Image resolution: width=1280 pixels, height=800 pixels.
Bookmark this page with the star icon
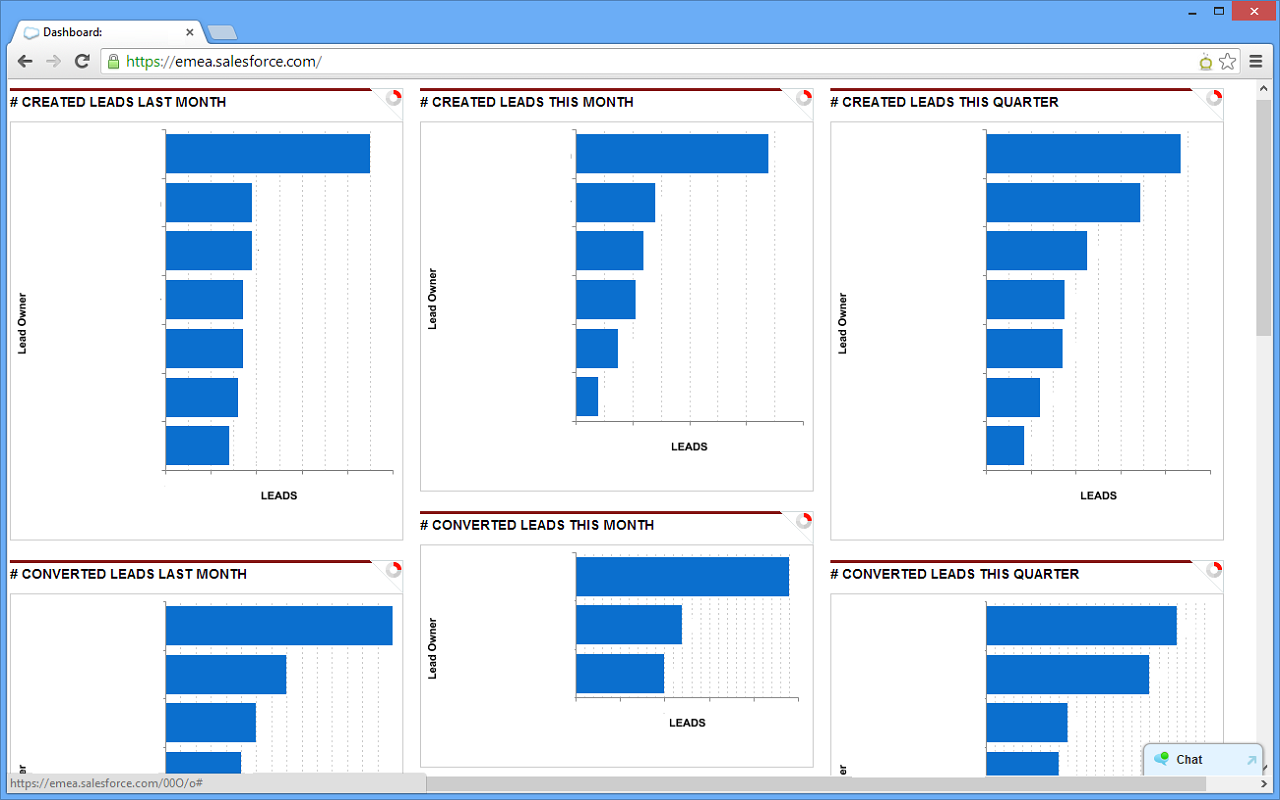point(1227,61)
